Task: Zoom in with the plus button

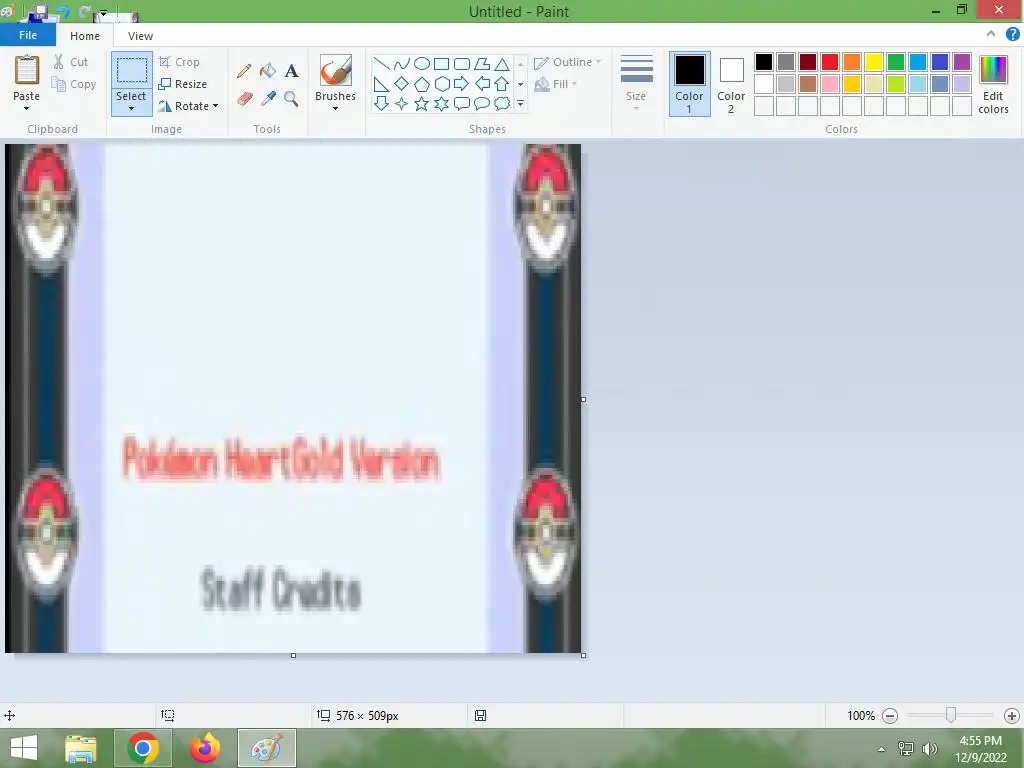Action: click(1012, 716)
